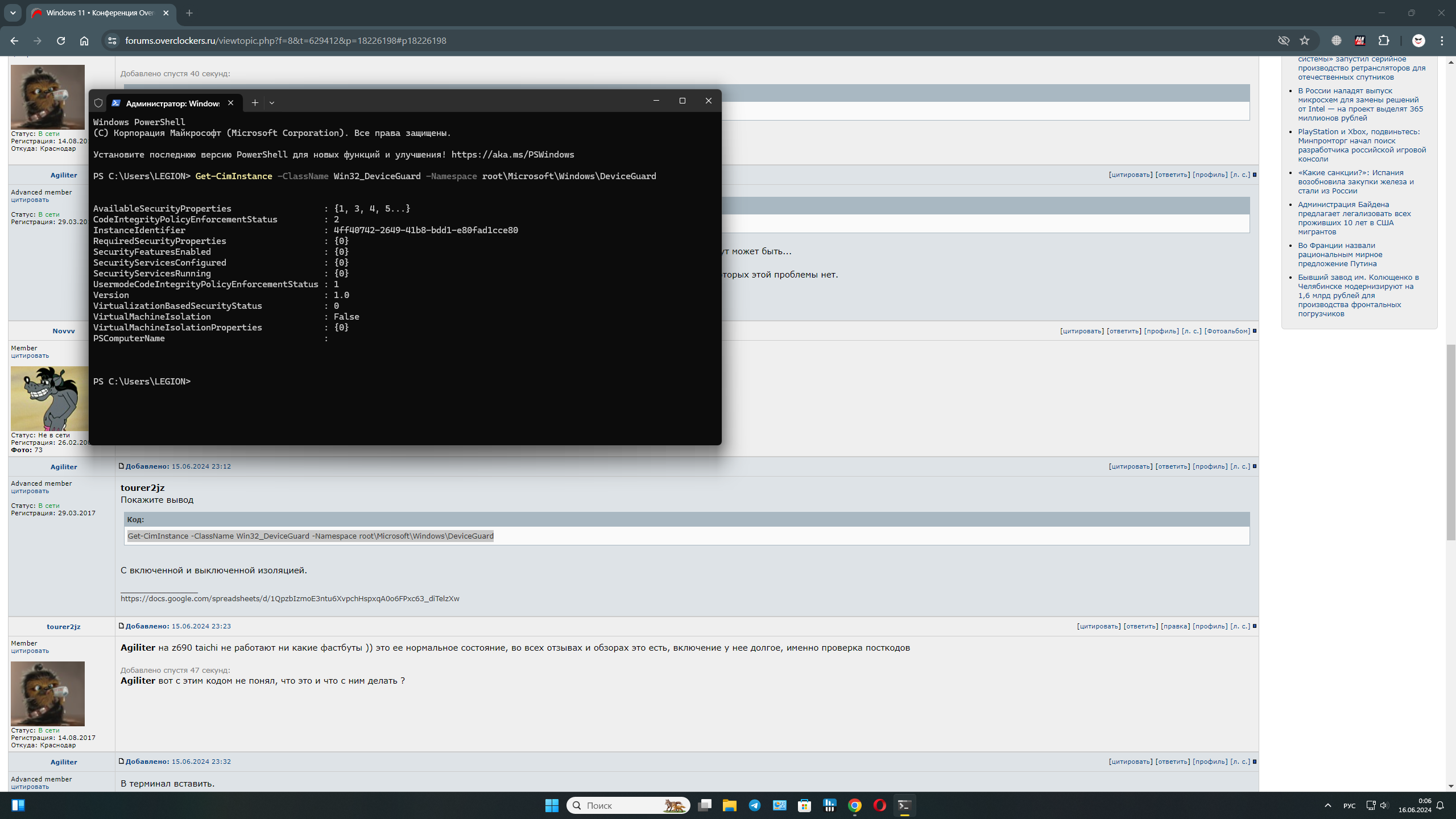The height and width of the screenshot is (819, 1456).
Task: Click the browser reload page icon
Action: [61, 40]
